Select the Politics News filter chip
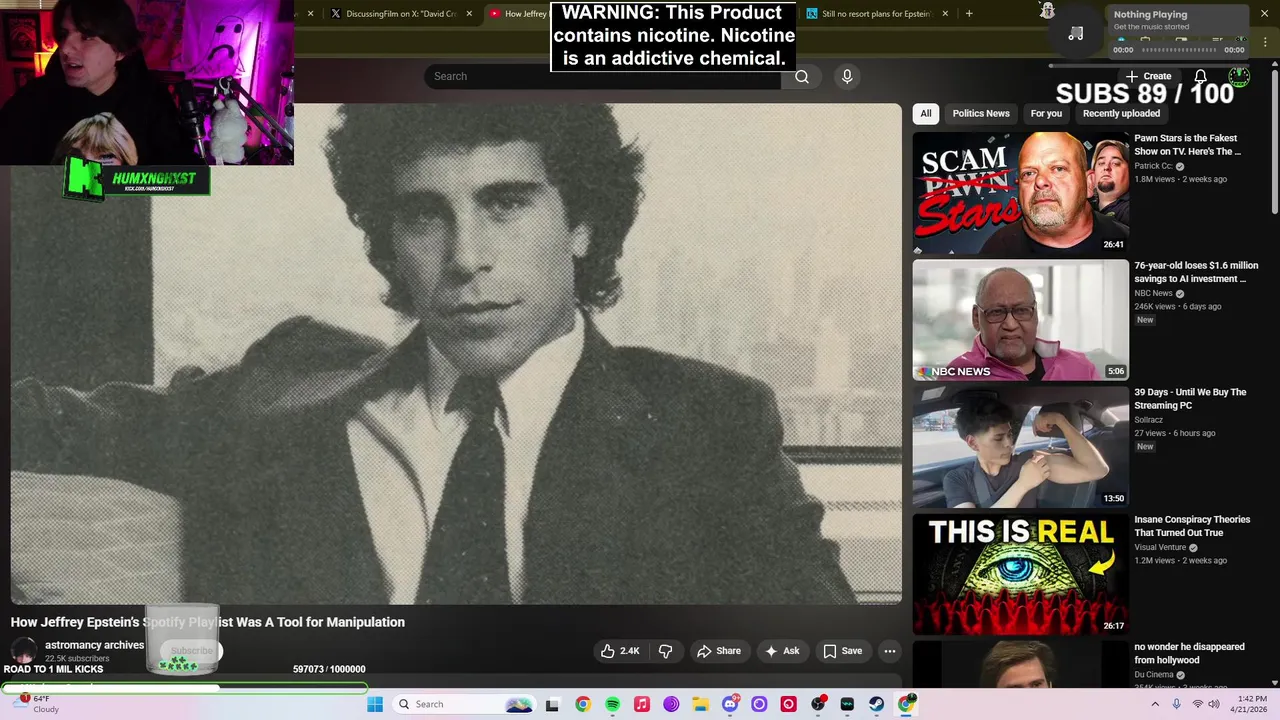This screenshot has height=720, width=1280. tap(981, 113)
